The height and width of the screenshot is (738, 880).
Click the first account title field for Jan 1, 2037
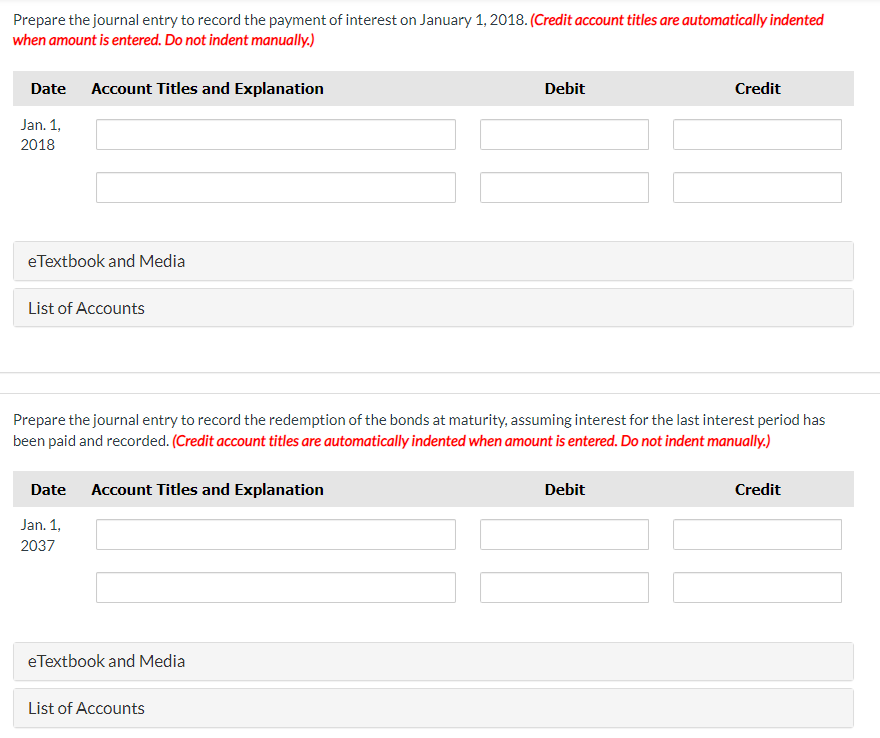[x=275, y=534]
